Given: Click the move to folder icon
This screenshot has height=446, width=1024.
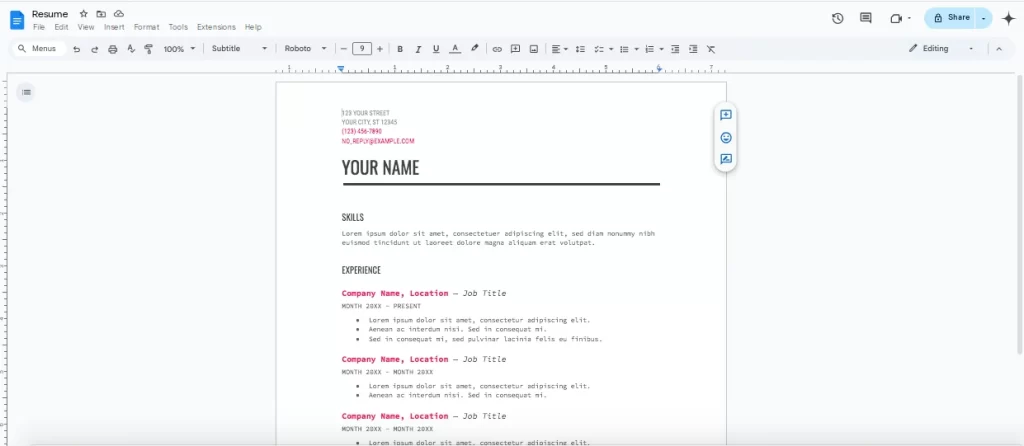Looking at the screenshot, I should click(101, 14).
